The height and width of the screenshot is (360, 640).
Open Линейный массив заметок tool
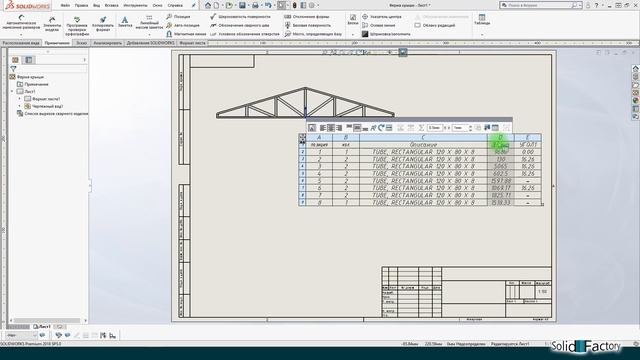click(x=149, y=23)
